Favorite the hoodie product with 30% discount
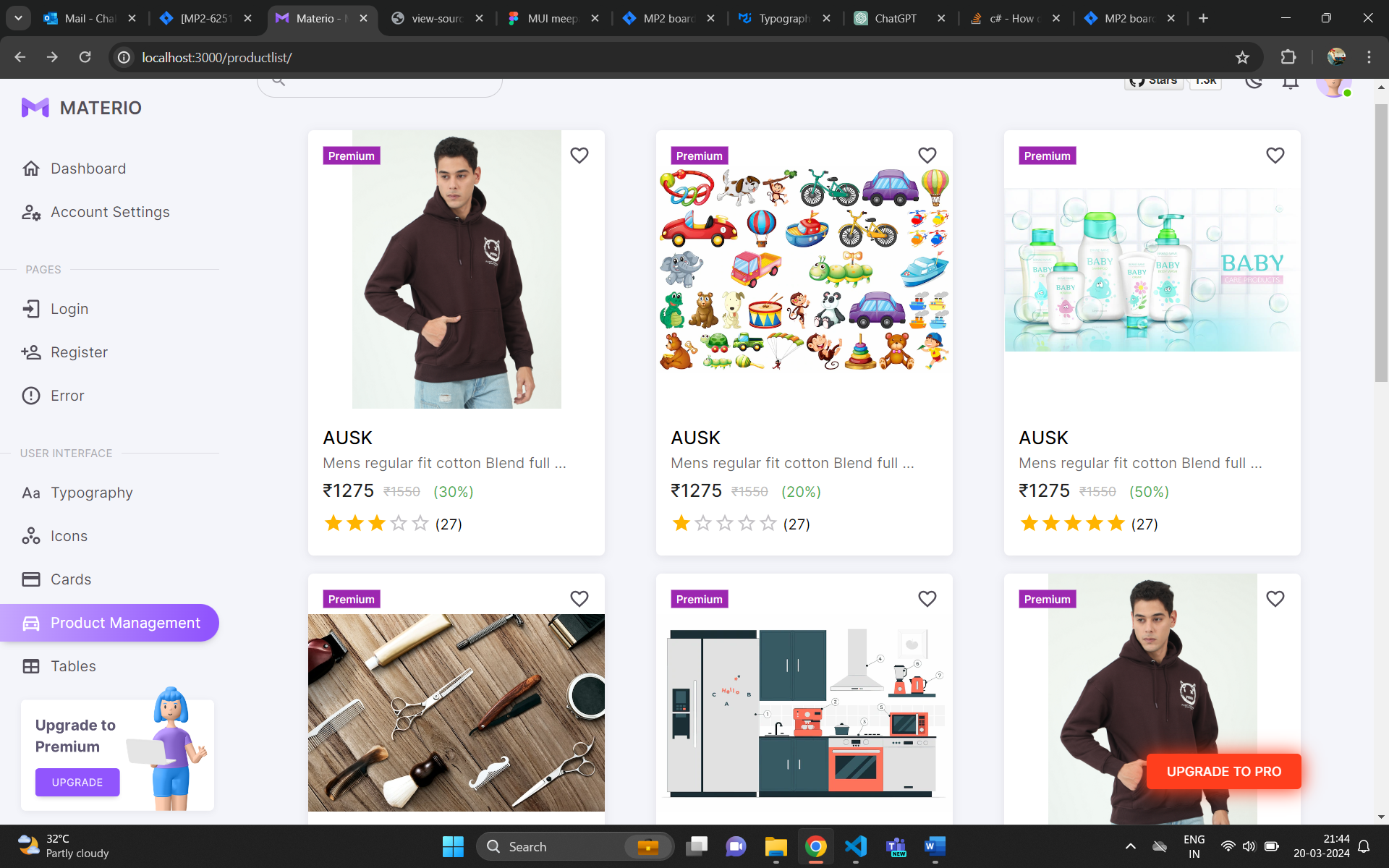 pos(579,156)
